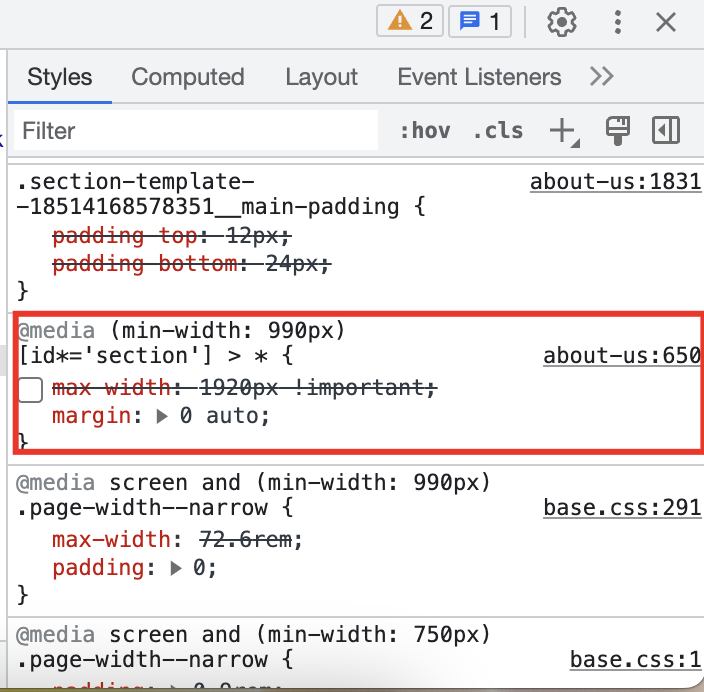Image resolution: width=704 pixels, height=692 pixels.
Task: Show more tabs with the double chevron
Action: coord(601,76)
